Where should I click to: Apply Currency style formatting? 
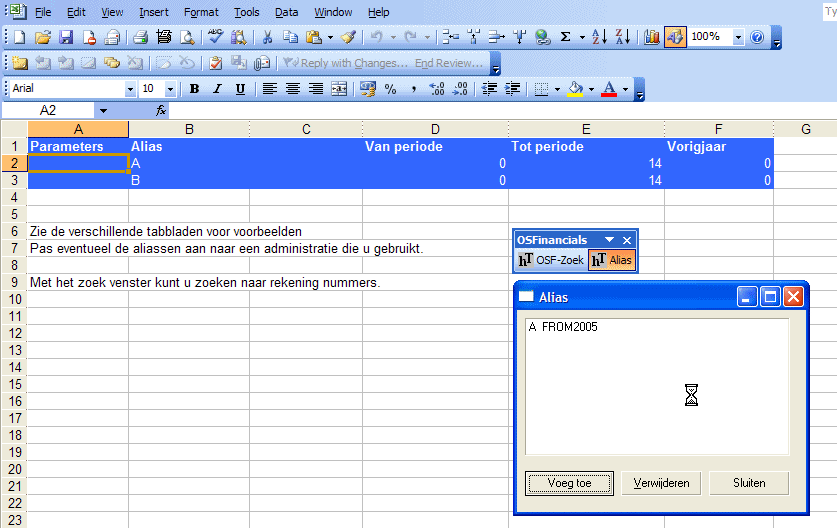tap(367, 89)
